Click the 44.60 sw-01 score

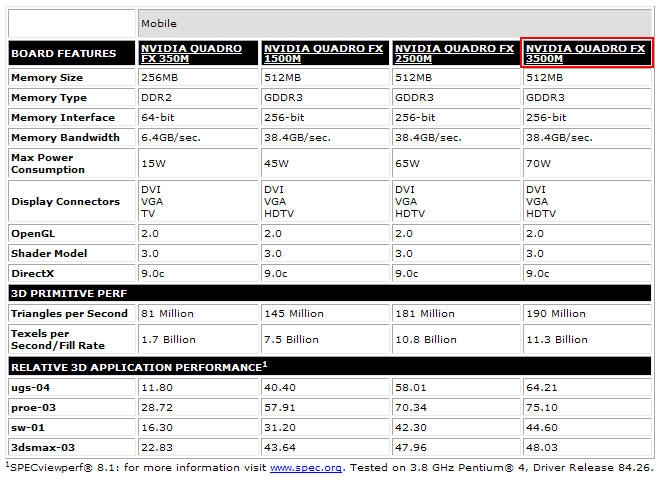541,428
